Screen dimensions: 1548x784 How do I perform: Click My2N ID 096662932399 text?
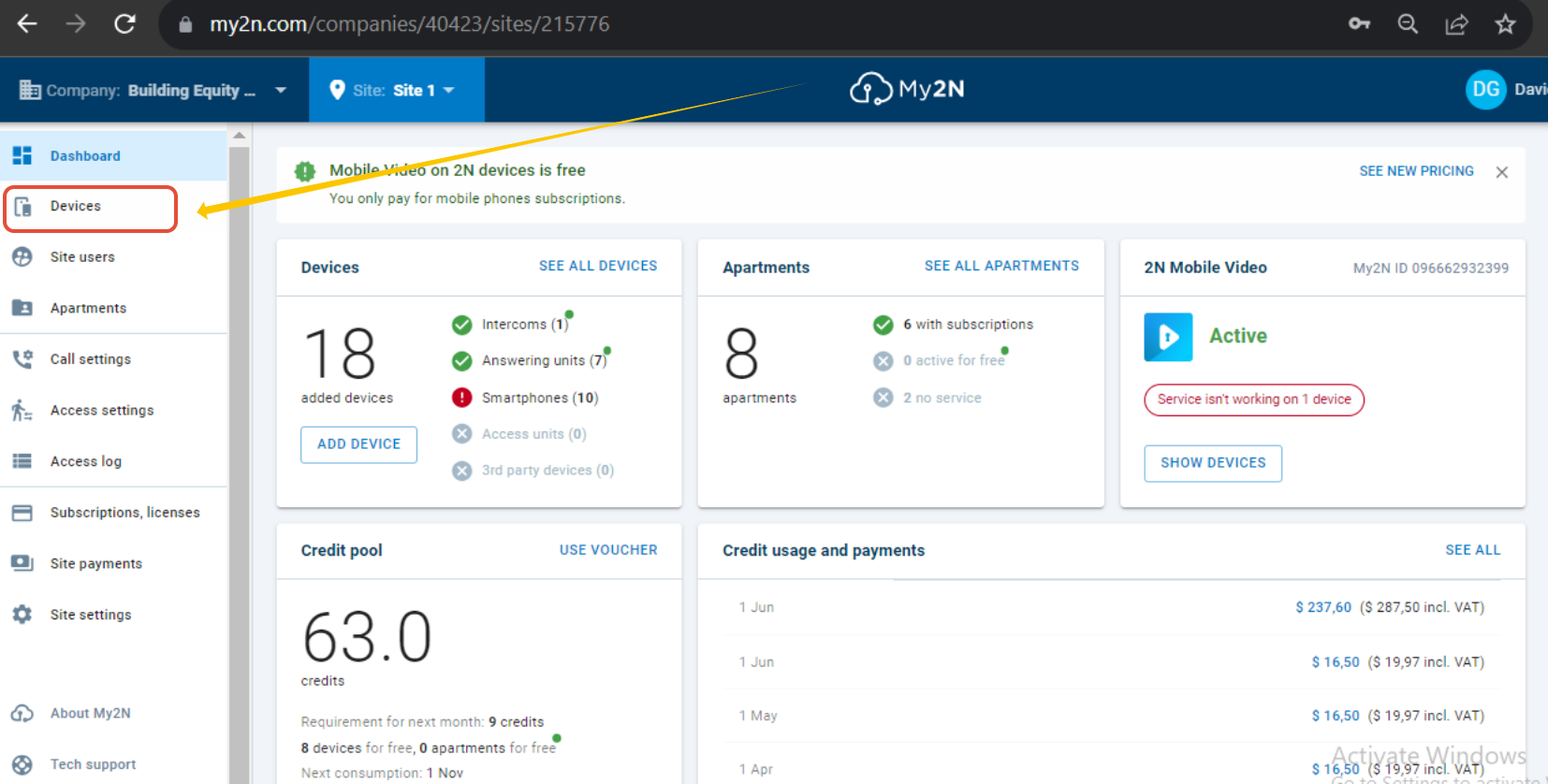1431,269
